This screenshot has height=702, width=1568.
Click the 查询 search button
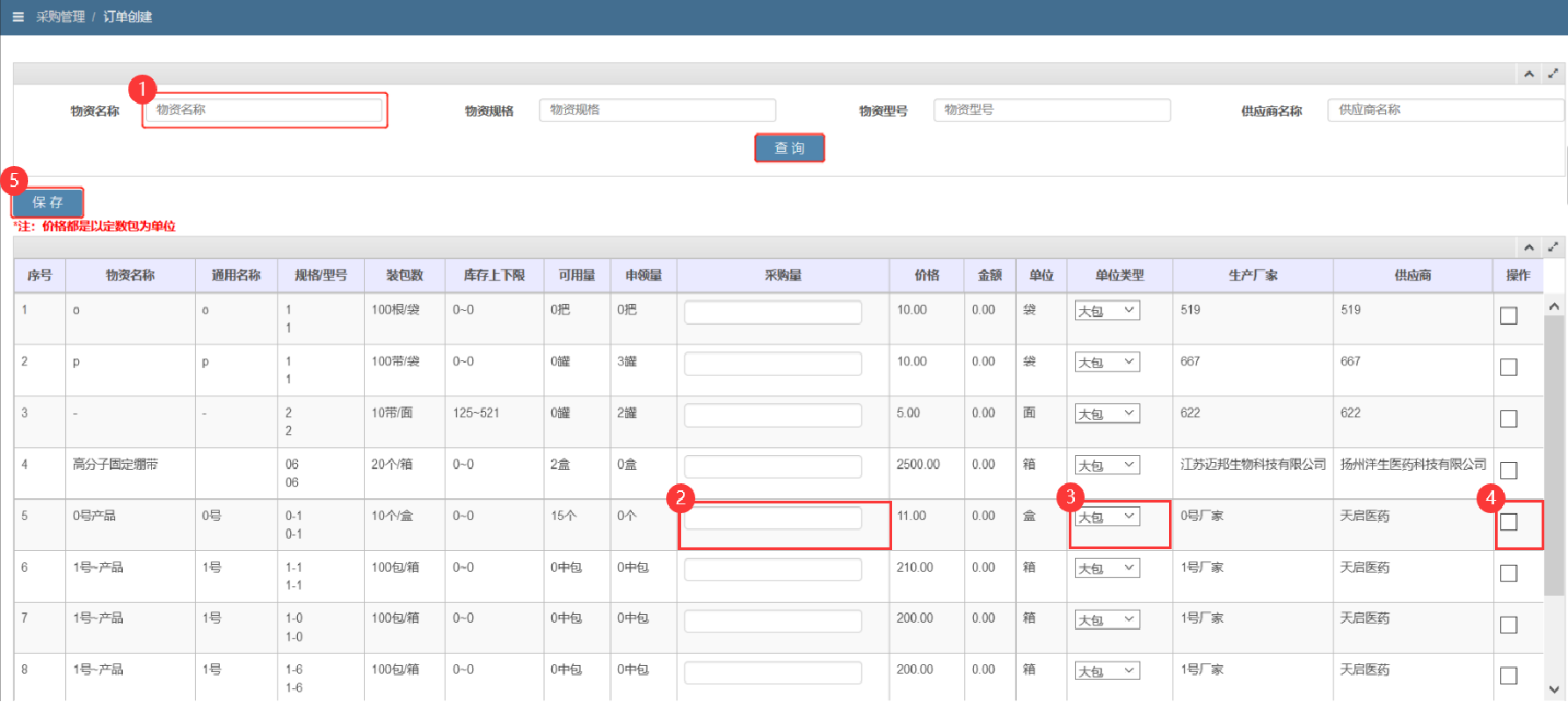click(x=789, y=148)
